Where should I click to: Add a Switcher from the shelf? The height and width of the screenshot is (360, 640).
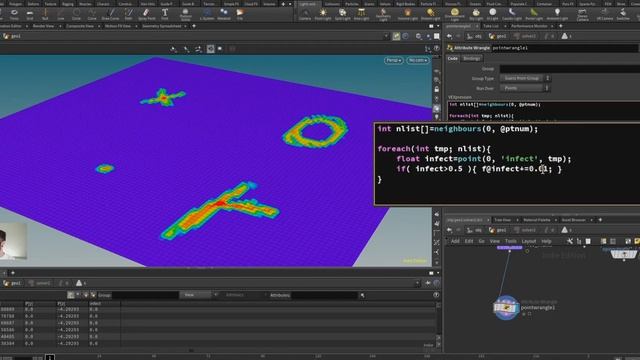click(623, 14)
